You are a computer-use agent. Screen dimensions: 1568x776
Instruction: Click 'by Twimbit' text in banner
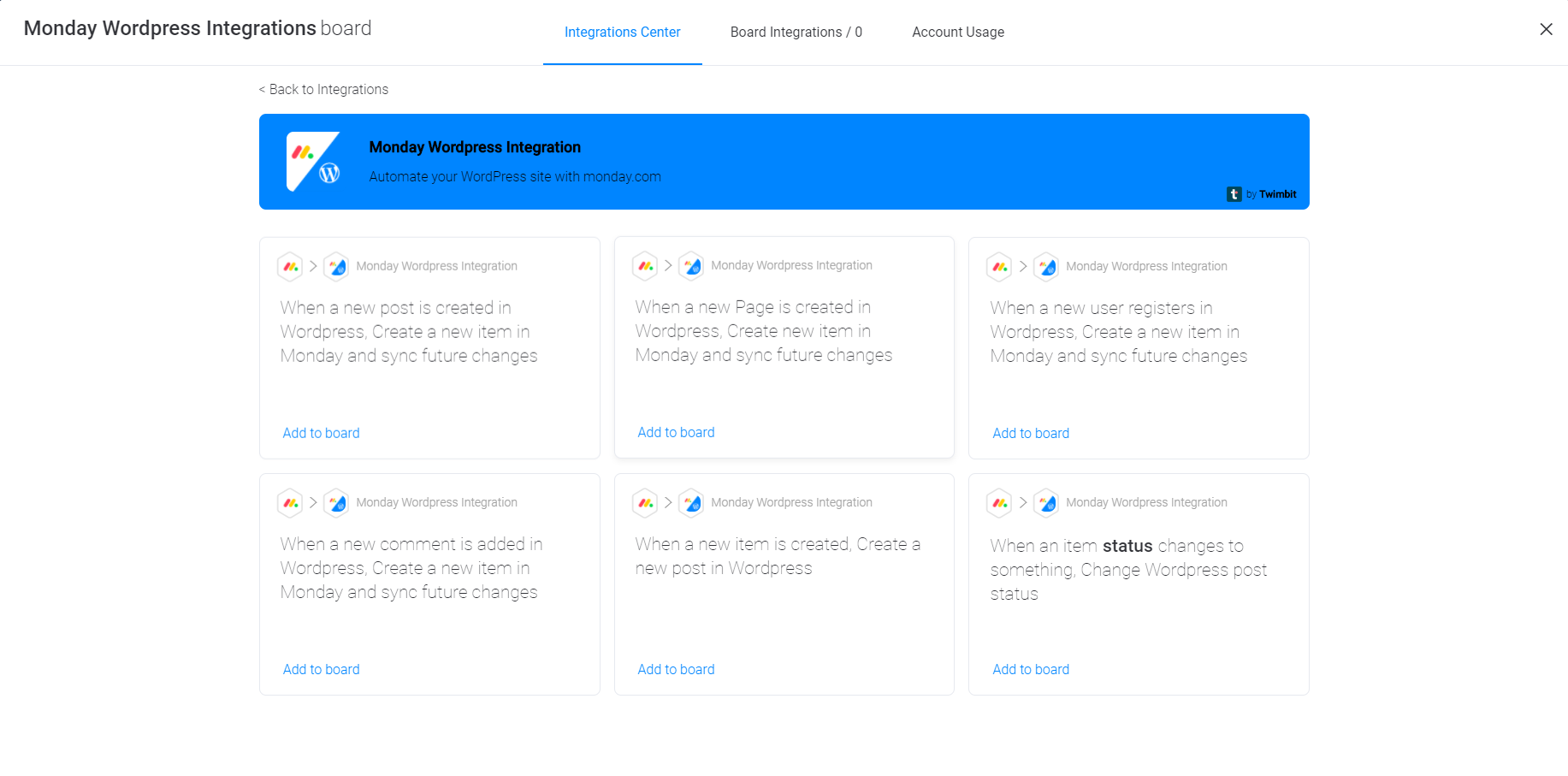1271,194
